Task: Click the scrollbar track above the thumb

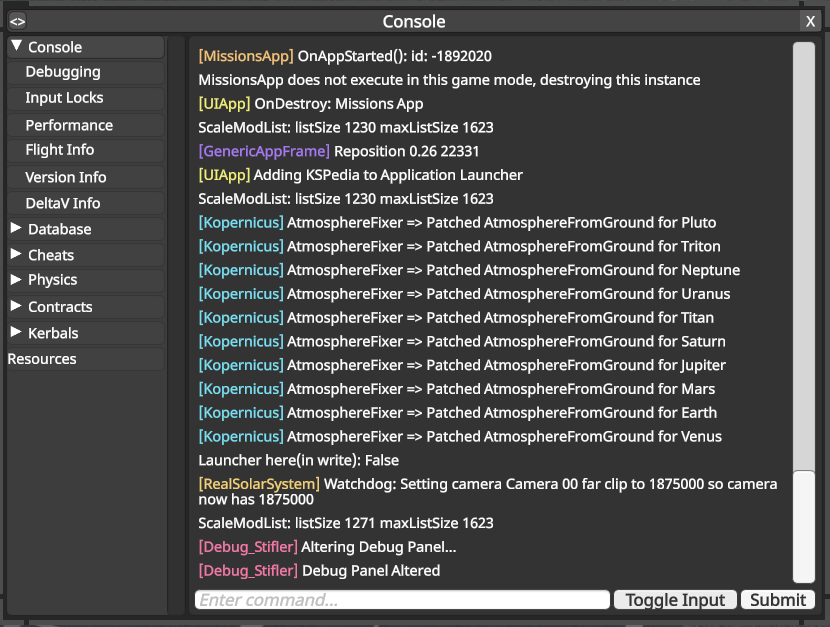Action: [804, 256]
